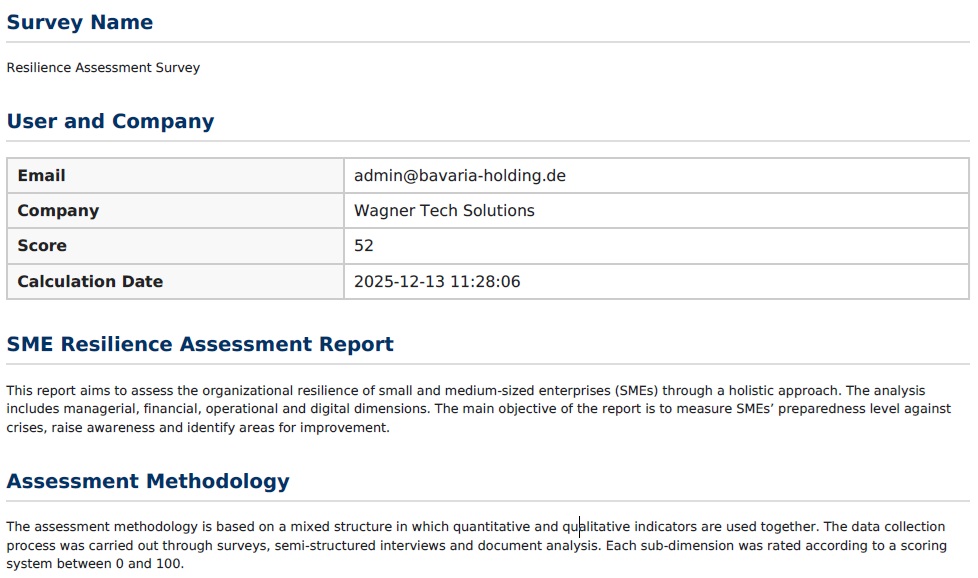Click the SME Resilience Assessment Report heading
Image resolution: width=978 pixels, height=578 pixels.
[x=200, y=345]
